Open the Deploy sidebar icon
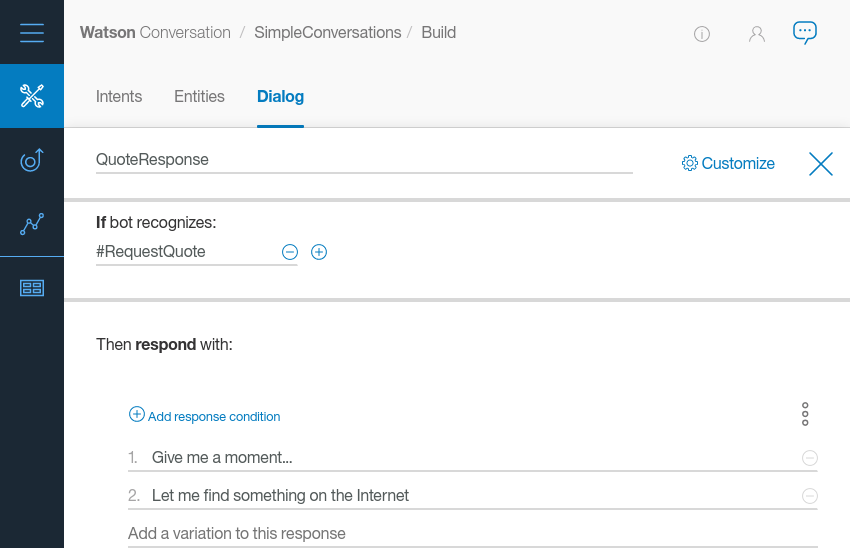The image size is (850, 548). [x=32, y=288]
